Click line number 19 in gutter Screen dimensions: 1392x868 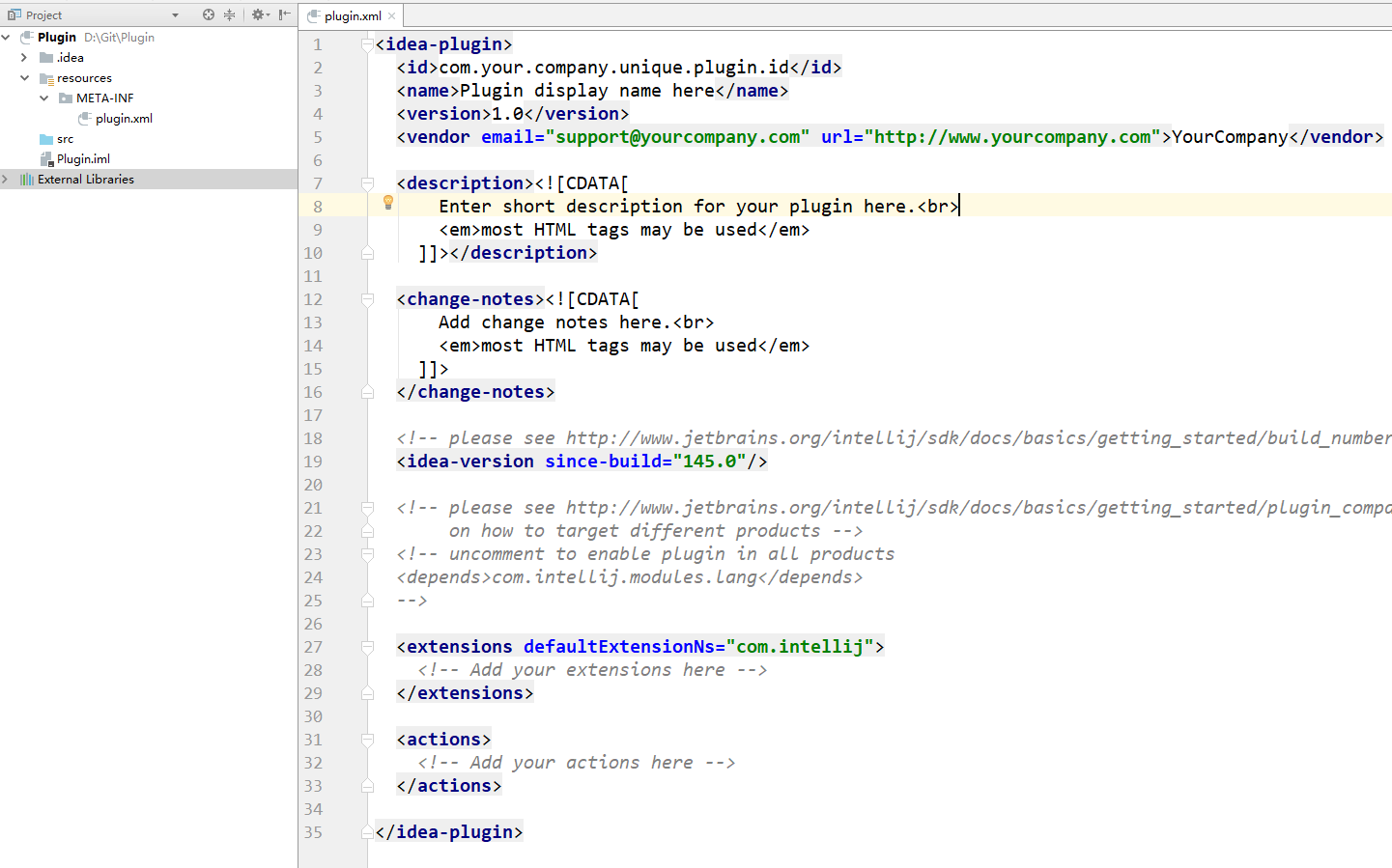pos(313,462)
